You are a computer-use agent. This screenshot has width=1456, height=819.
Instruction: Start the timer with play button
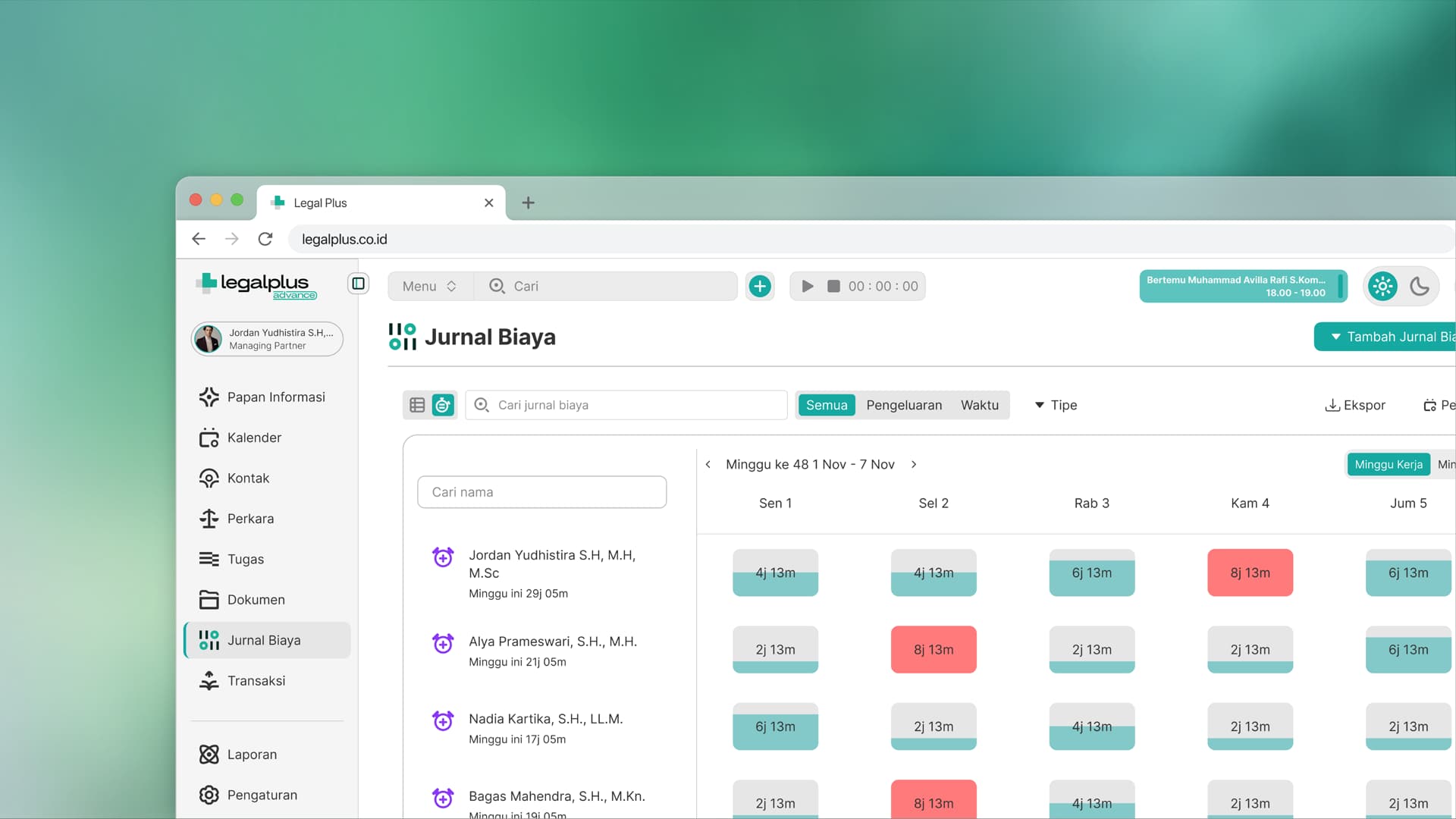tap(808, 286)
